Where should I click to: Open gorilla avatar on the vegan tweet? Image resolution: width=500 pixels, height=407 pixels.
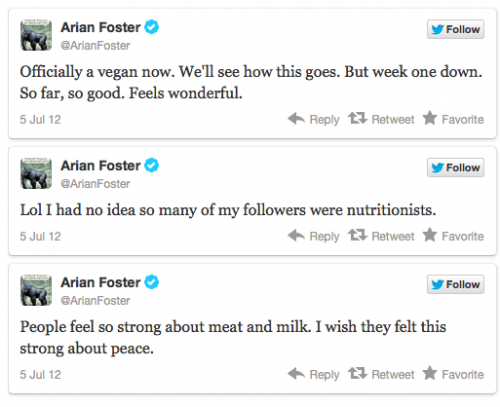tap(36, 35)
